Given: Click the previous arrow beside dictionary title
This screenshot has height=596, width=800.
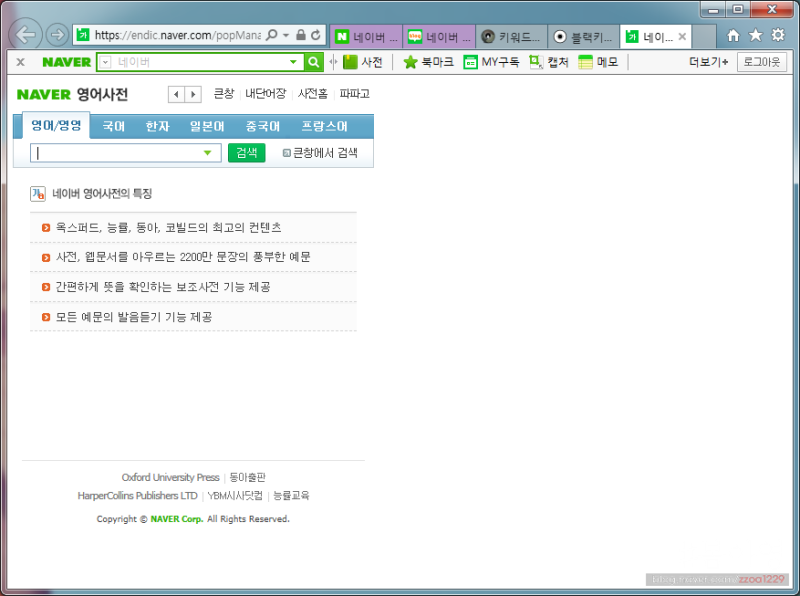Looking at the screenshot, I should [x=177, y=94].
